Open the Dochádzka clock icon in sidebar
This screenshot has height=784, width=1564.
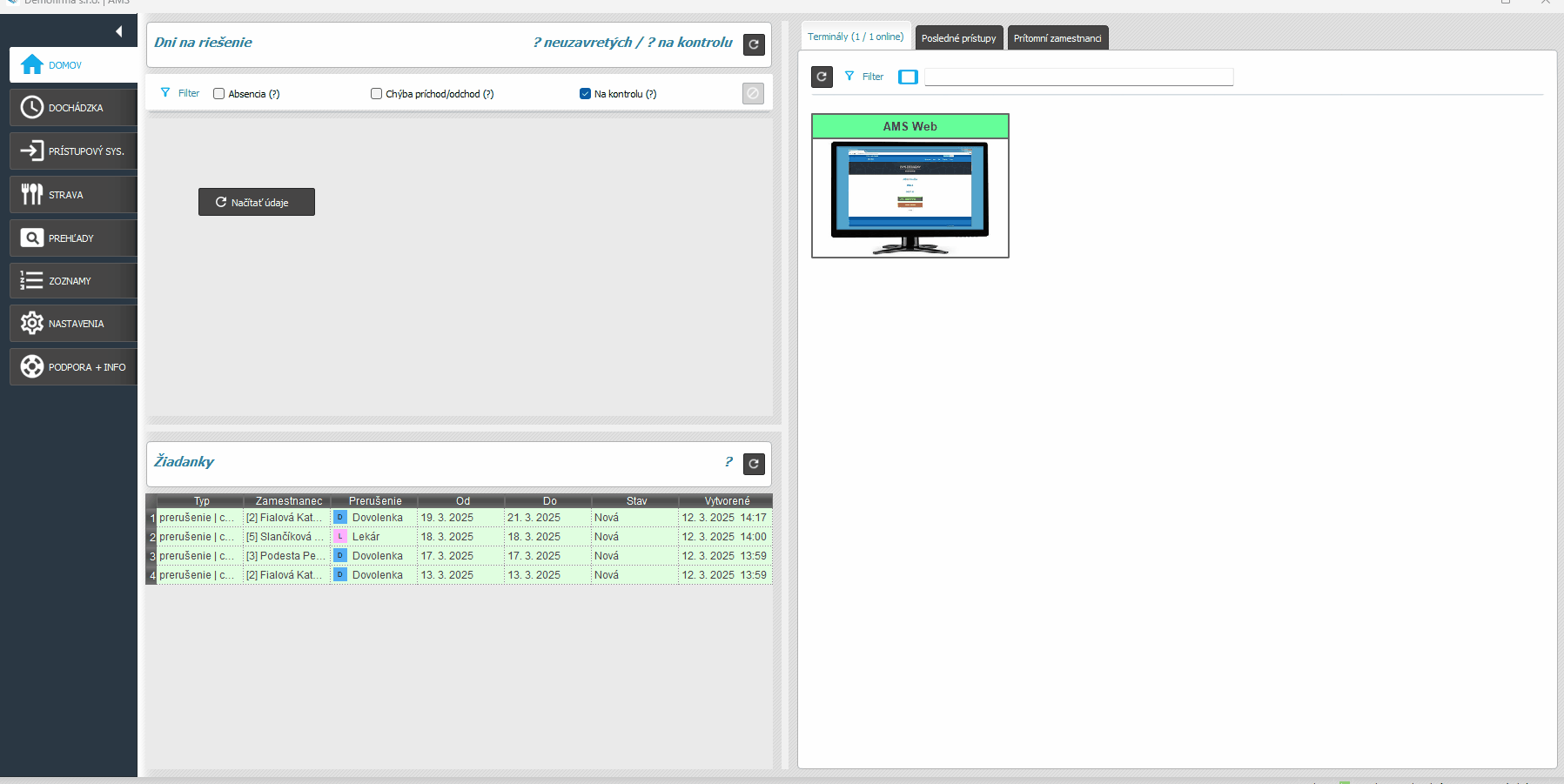32,107
